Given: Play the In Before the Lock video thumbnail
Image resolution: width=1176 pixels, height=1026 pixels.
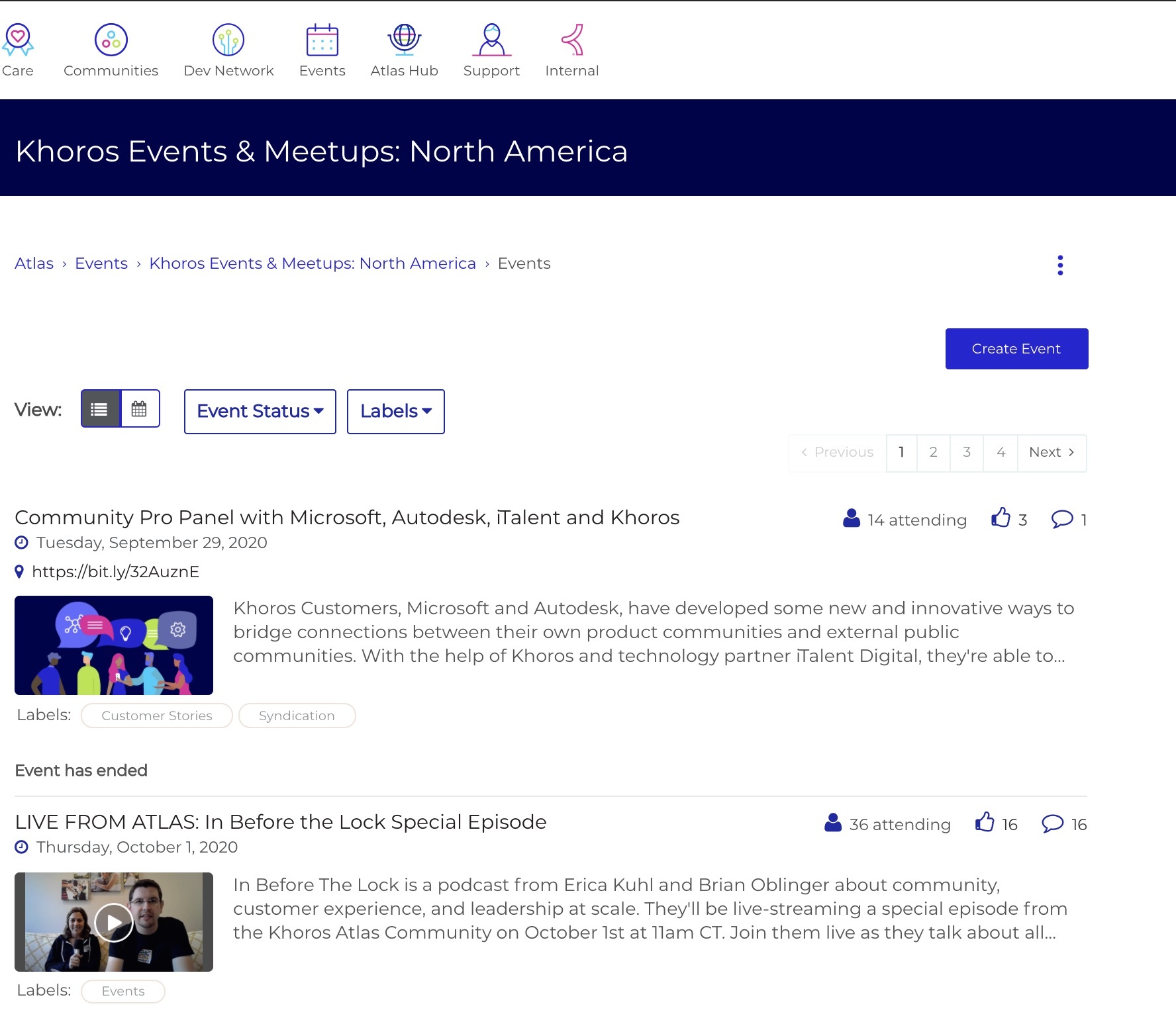Looking at the screenshot, I should click(x=114, y=922).
